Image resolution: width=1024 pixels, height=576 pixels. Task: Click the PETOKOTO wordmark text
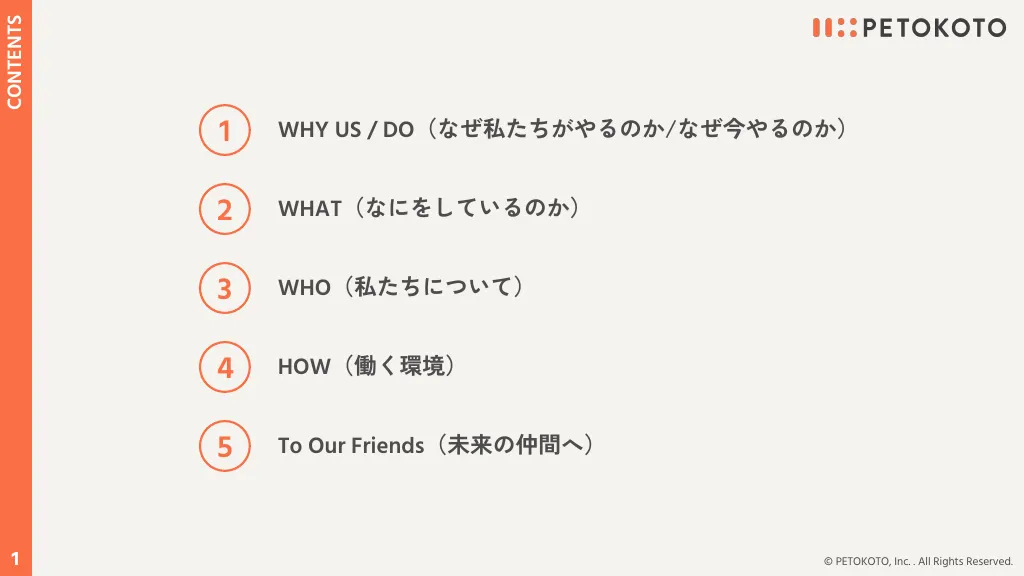[935, 27]
